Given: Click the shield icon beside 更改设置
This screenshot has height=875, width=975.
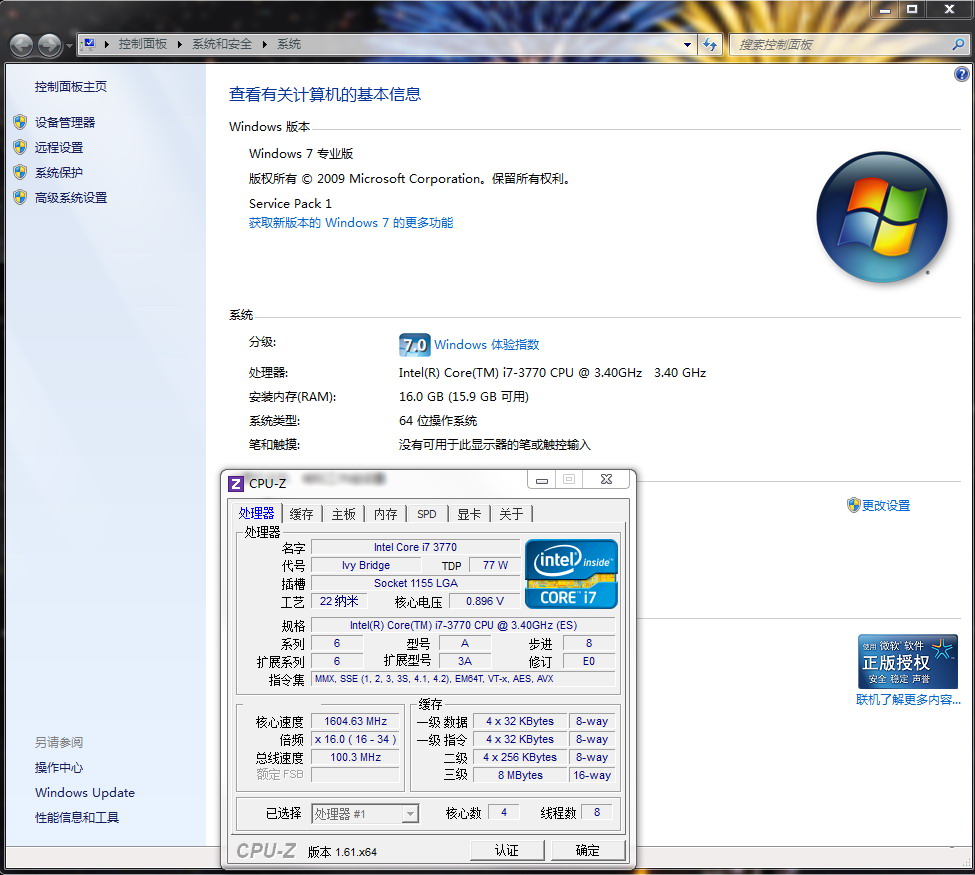Looking at the screenshot, I should [x=854, y=505].
